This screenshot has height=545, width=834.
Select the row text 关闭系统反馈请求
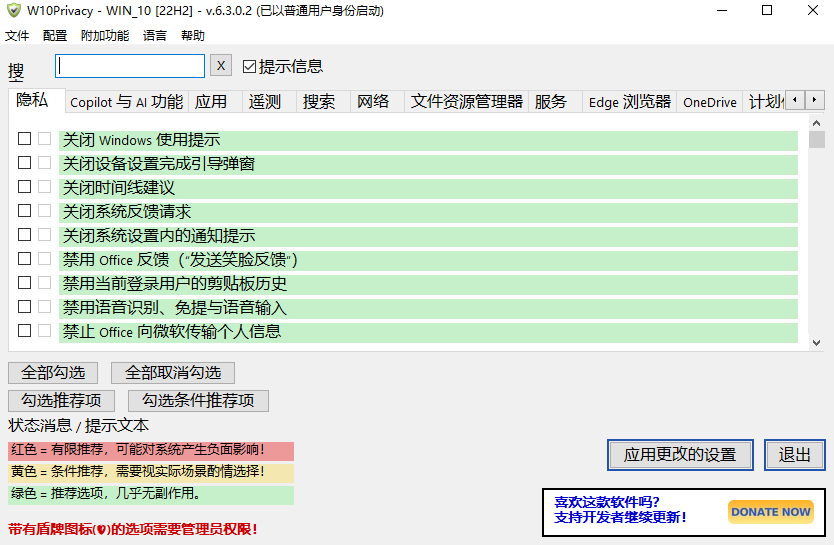(x=127, y=212)
